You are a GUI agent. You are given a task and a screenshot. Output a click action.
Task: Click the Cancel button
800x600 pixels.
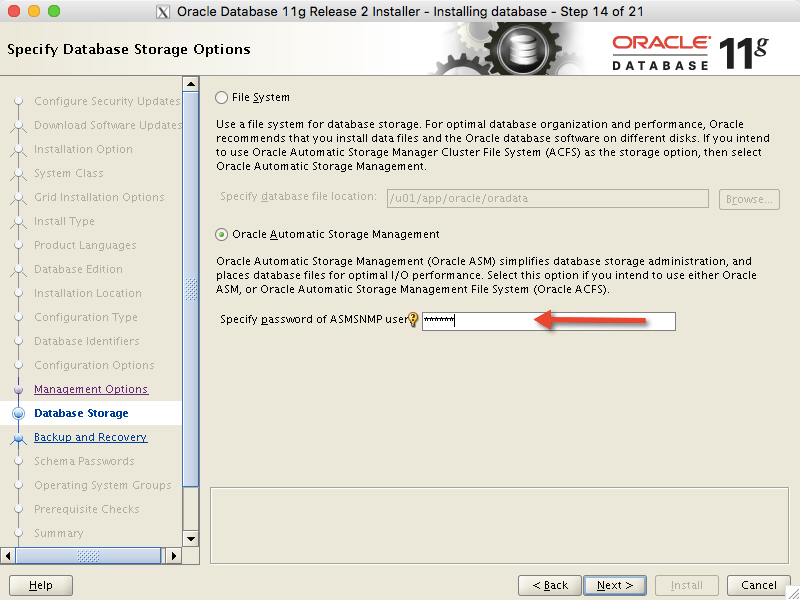coord(758,585)
